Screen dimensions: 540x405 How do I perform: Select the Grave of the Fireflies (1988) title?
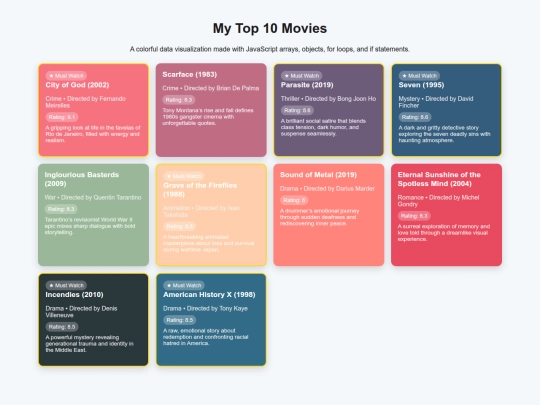click(x=200, y=190)
